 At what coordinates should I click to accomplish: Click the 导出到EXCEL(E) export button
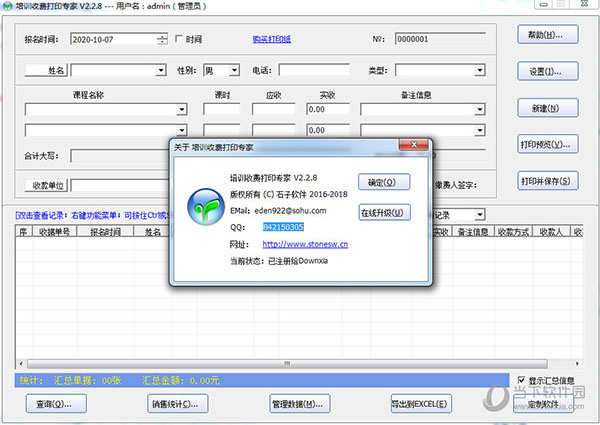[x=421, y=404]
